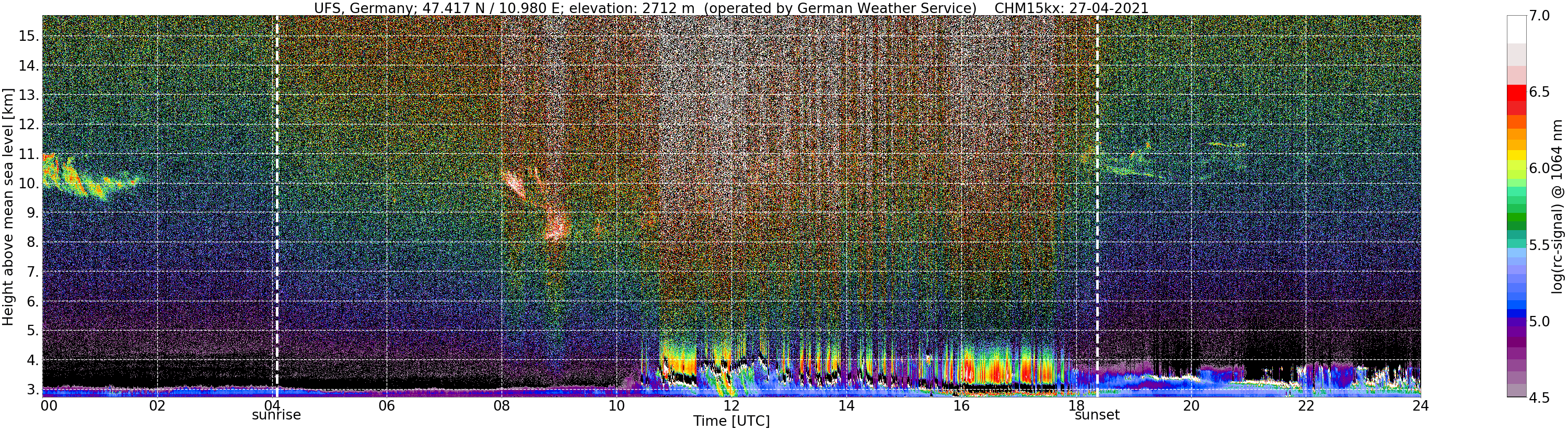Click the 'sunset' label below the axis
The height and width of the screenshot is (431, 1568).
click(1097, 415)
